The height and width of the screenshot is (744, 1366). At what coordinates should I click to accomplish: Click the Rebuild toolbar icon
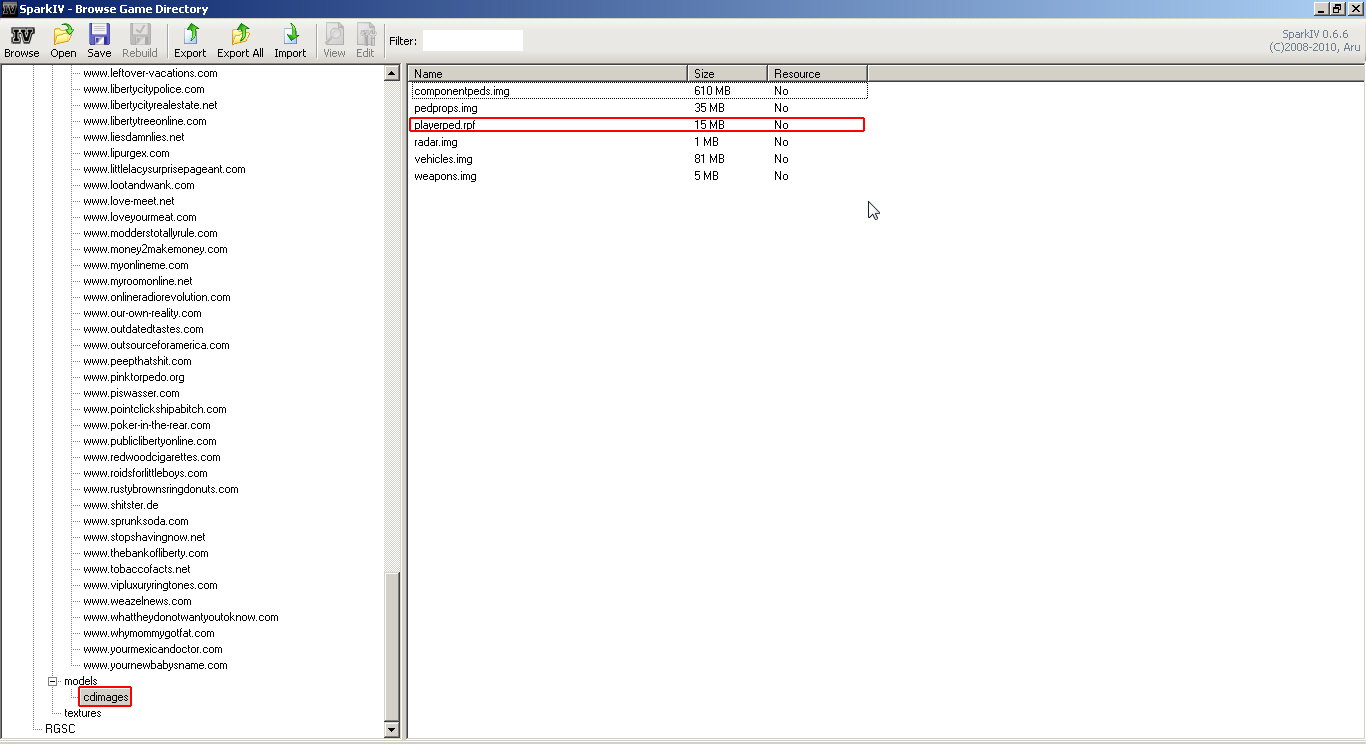pos(140,42)
